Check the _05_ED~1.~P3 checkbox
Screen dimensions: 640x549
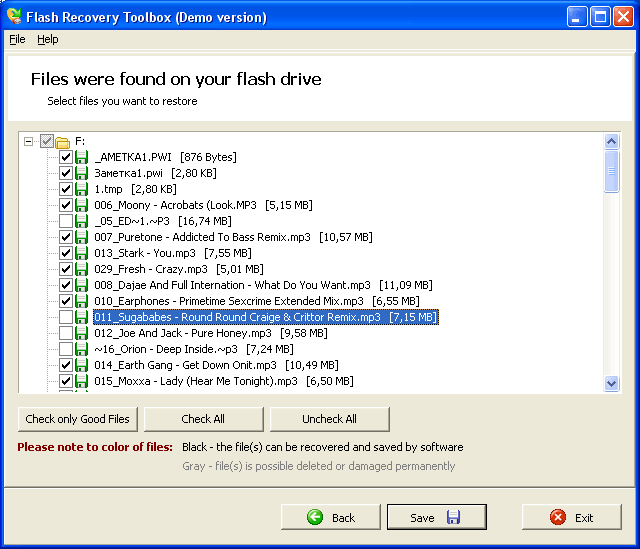(x=66, y=221)
